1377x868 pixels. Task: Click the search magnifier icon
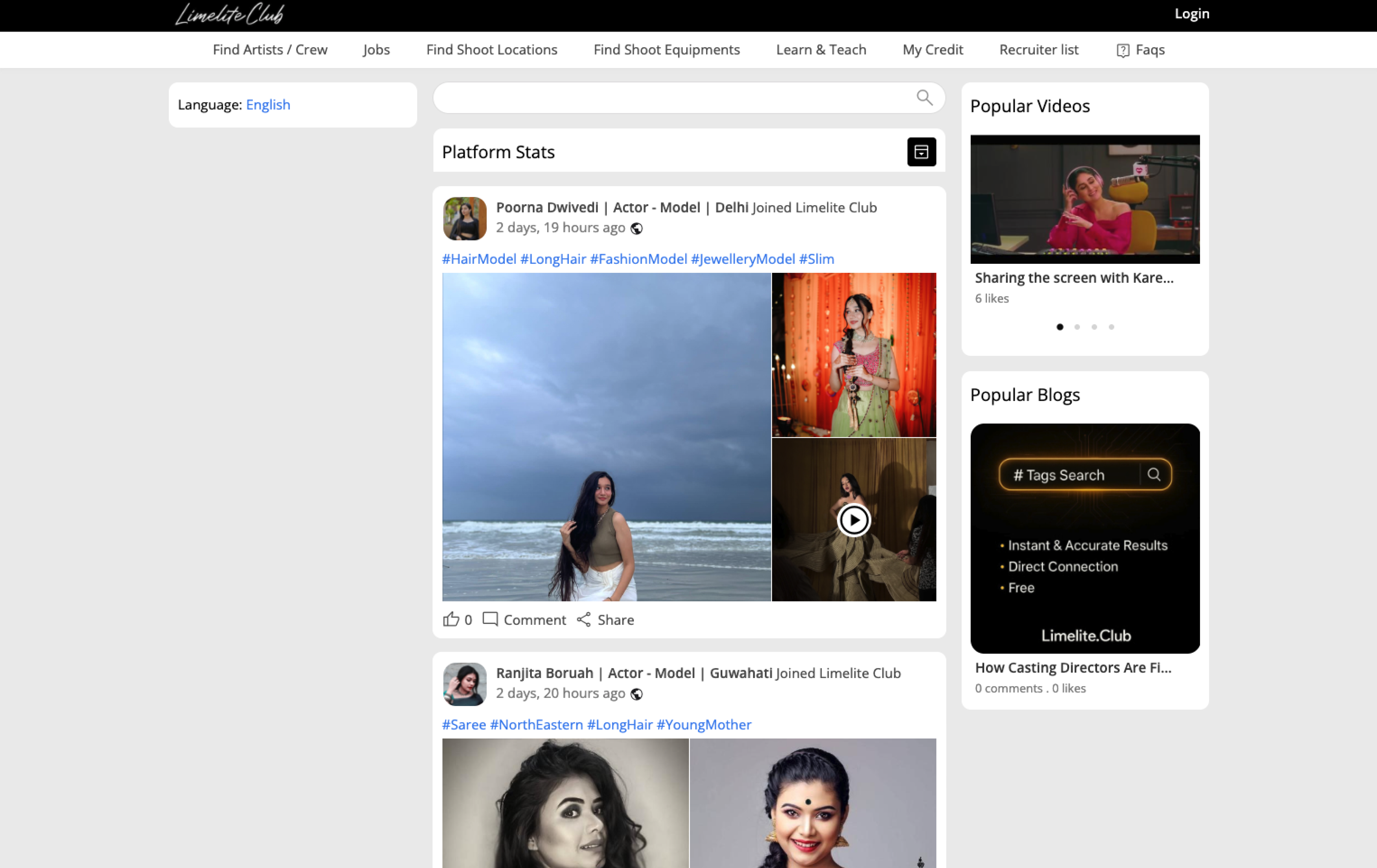point(924,98)
